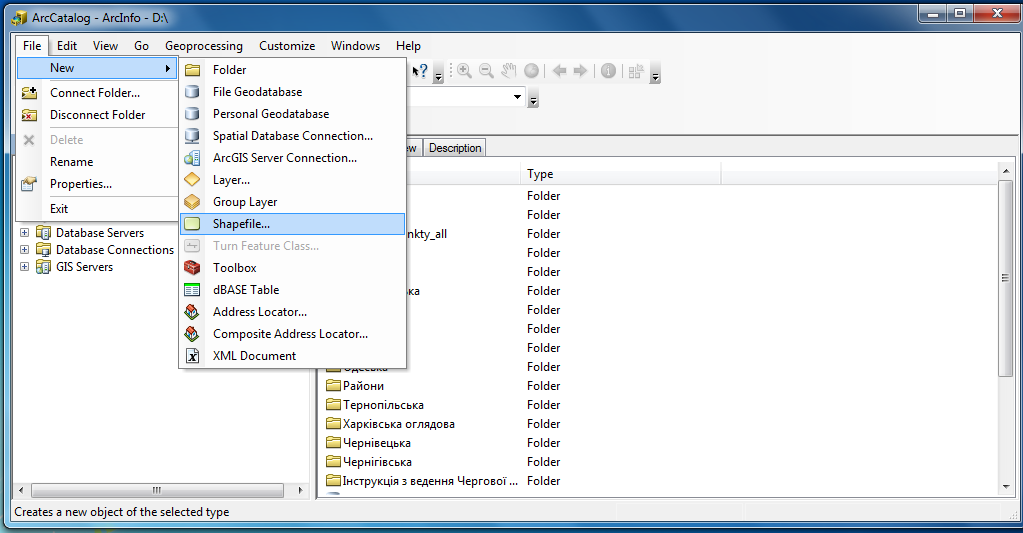
Task: Select GIS Servers in catalog tree
Action: point(84,267)
